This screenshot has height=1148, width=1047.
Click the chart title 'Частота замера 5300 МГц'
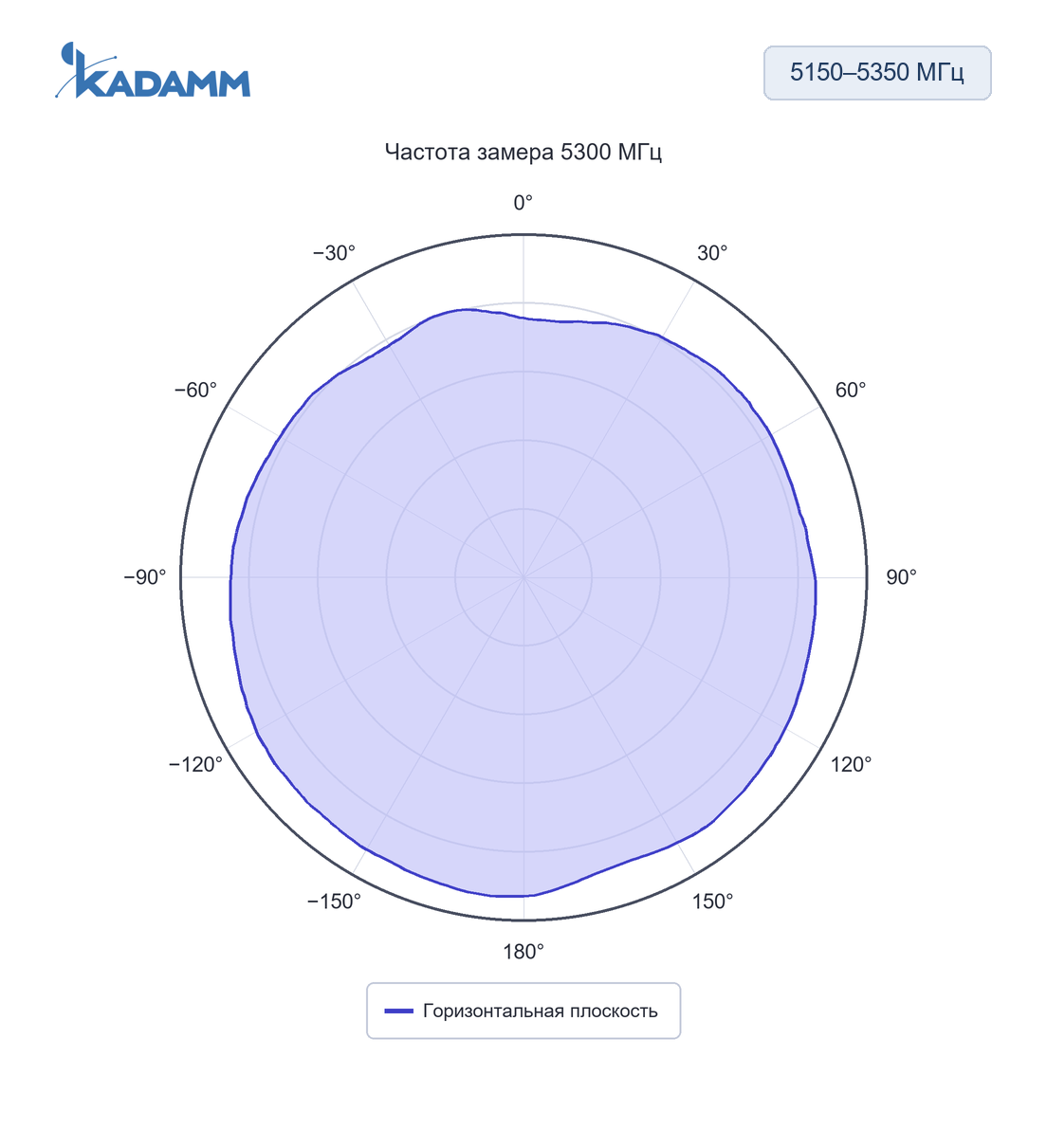pyautogui.click(x=523, y=152)
